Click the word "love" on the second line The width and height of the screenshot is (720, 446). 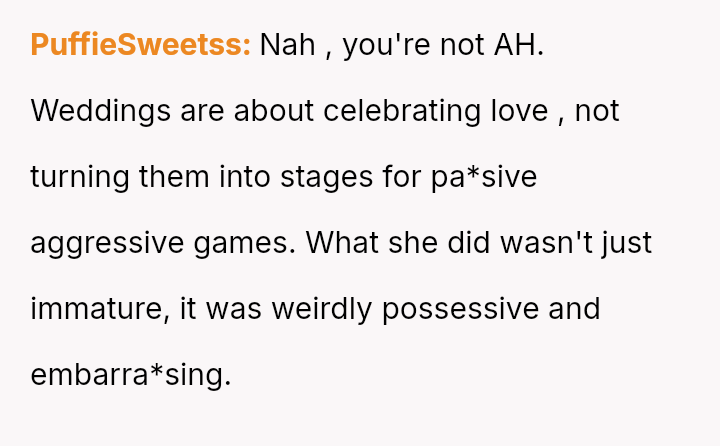click(520, 111)
